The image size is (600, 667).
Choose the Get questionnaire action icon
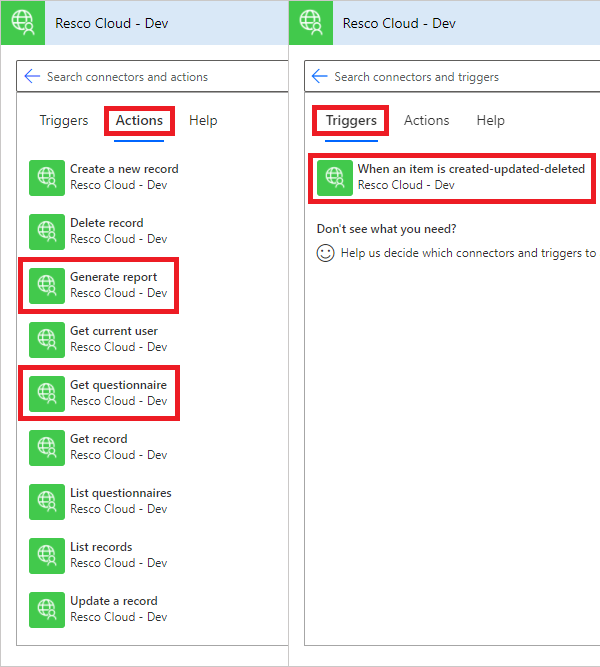pyautogui.click(x=46, y=393)
